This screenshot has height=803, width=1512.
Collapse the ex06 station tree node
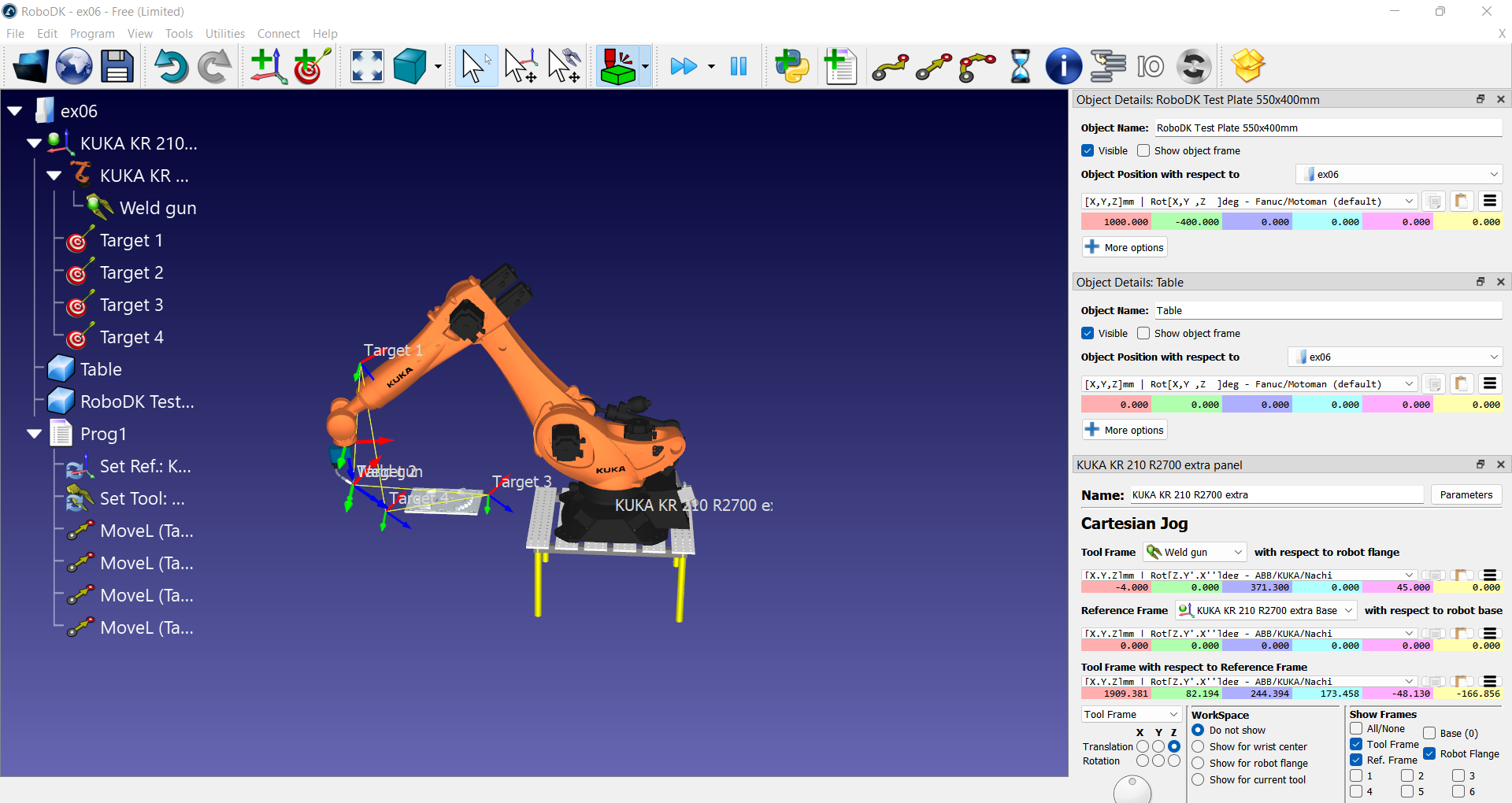pos(14,111)
